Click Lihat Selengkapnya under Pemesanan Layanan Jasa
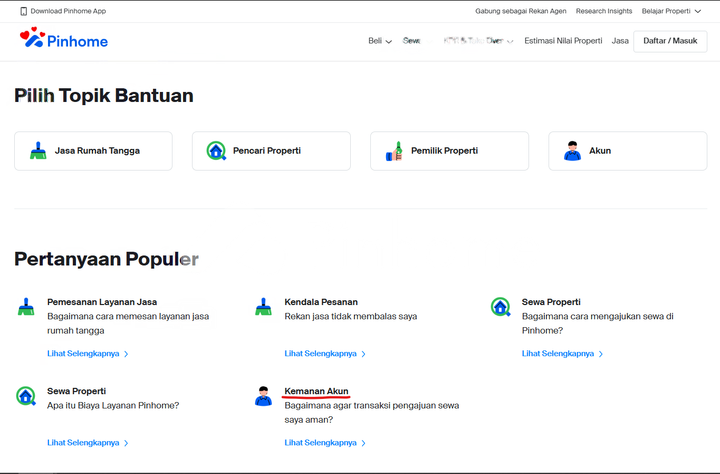The image size is (720, 474). (x=87, y=354)
